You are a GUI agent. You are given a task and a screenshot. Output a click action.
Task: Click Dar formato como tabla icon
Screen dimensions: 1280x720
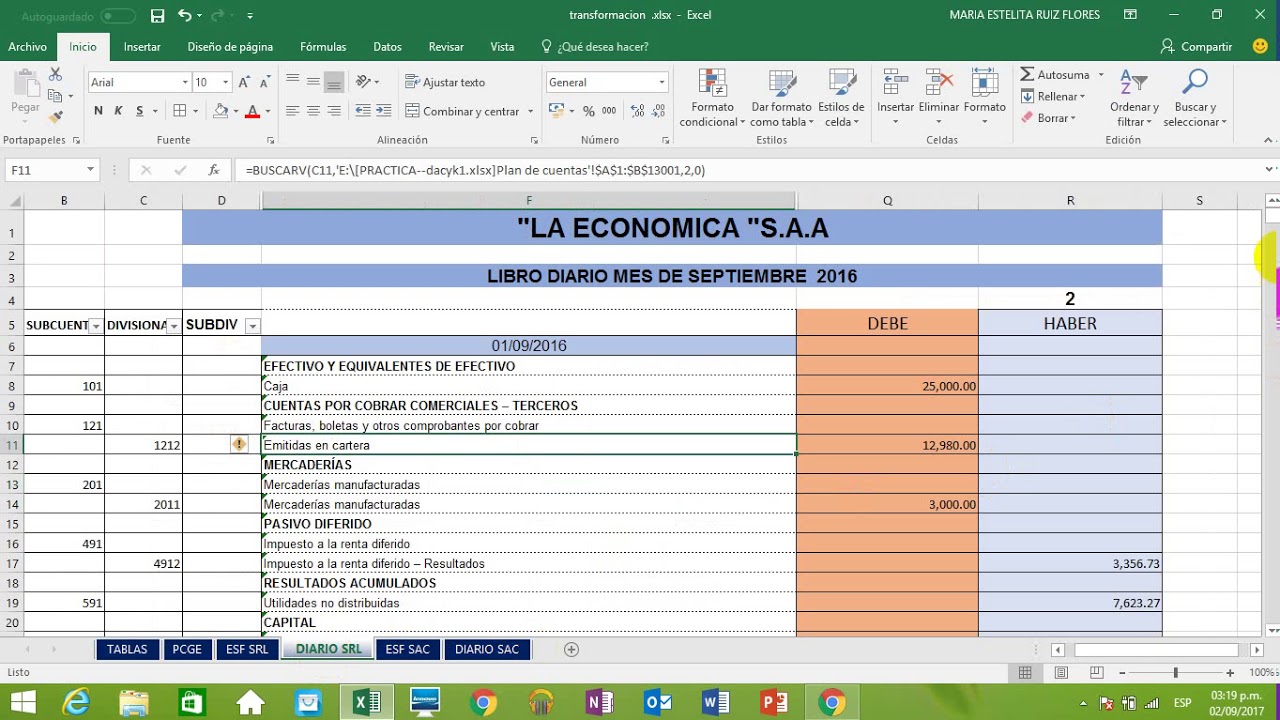click(781, 98)
